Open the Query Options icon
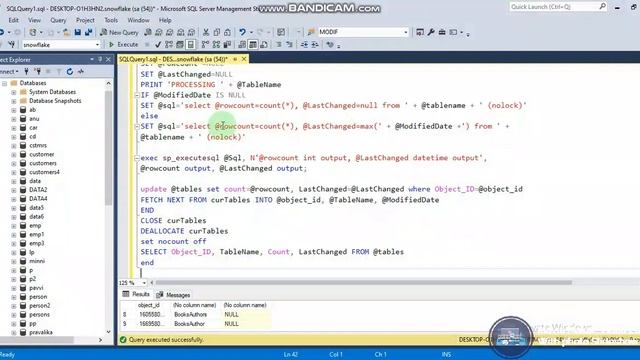This screenshot has height=360, width=640. click(x=180, y=44)
